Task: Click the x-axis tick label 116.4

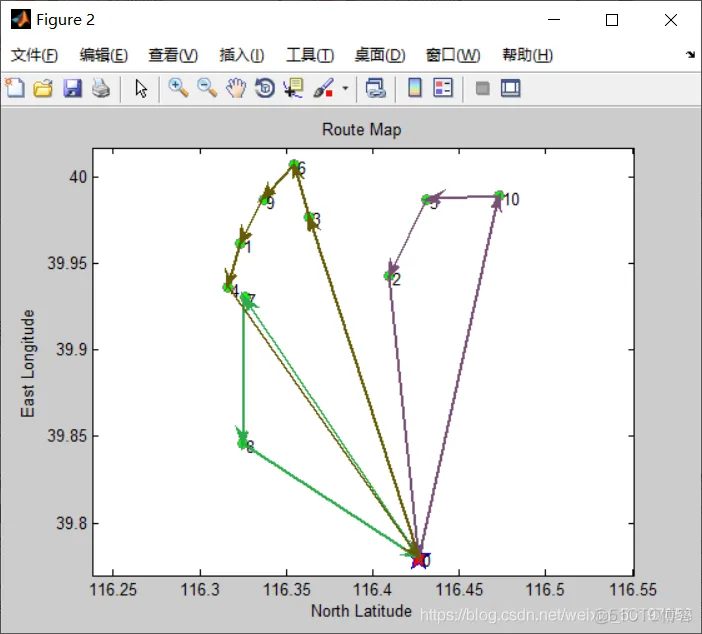Action: pyautogui.click(x=372, y=589)
